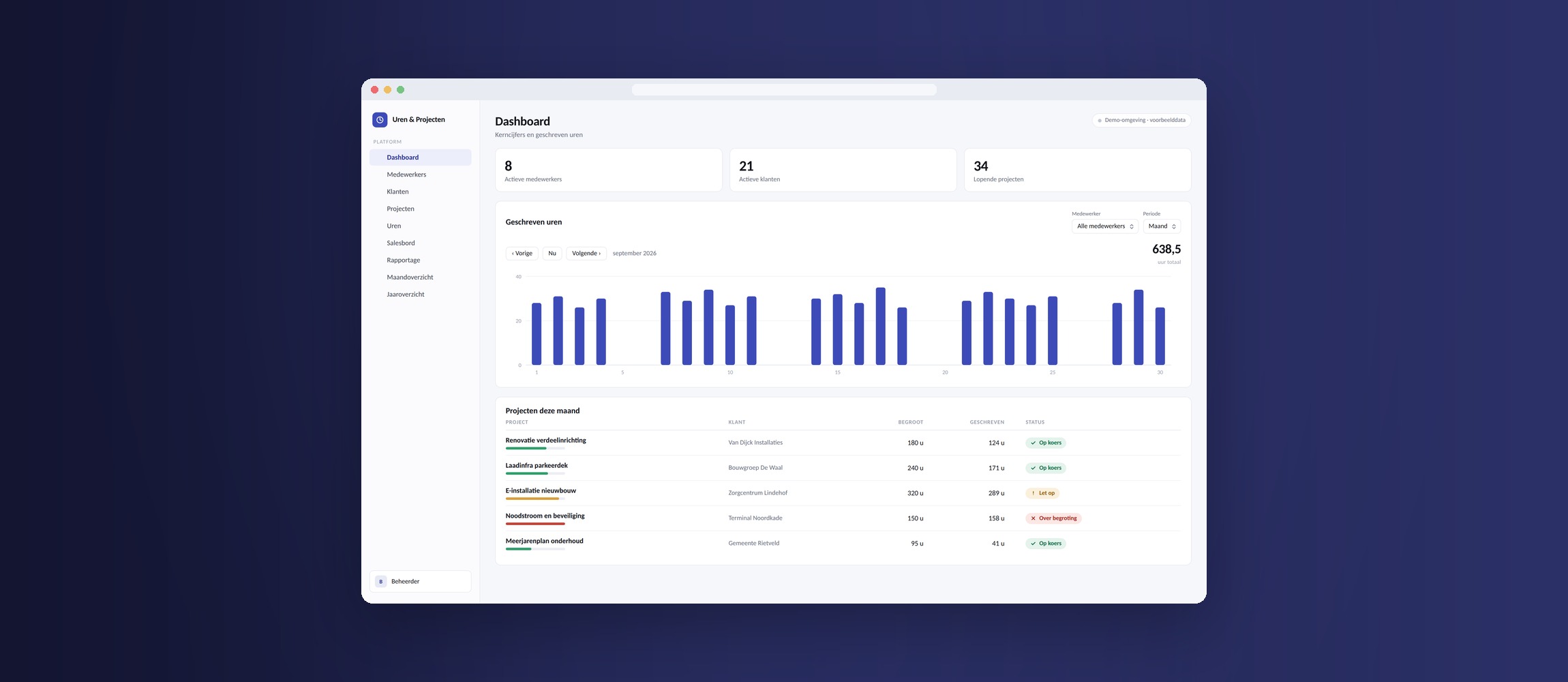Click client name Zorgcentrum Lindehof
Viewport: 1568px width, 682px height.
coord(758,493)
